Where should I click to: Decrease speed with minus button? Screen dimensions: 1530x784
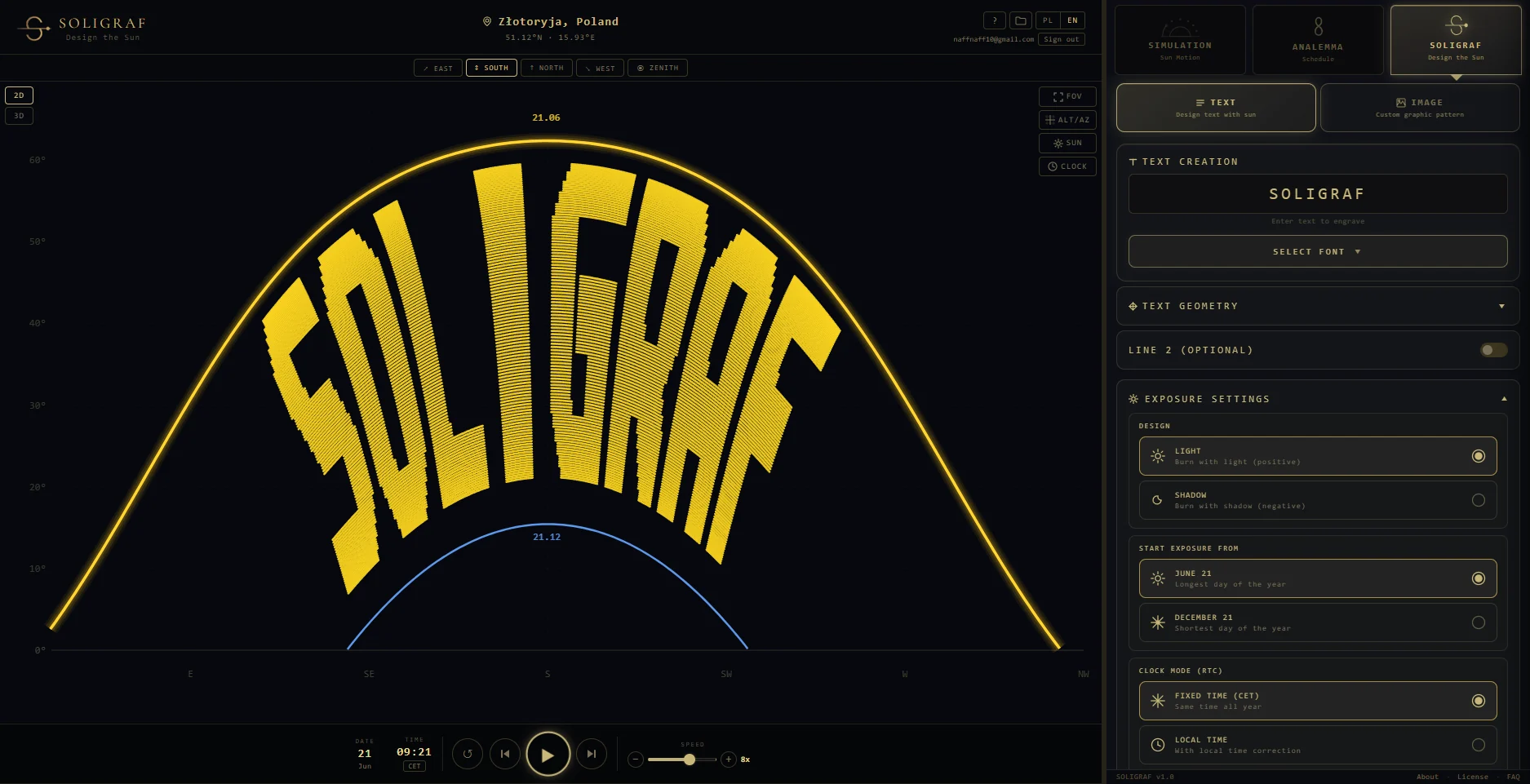pyautogui.click(x=636, y=760)
